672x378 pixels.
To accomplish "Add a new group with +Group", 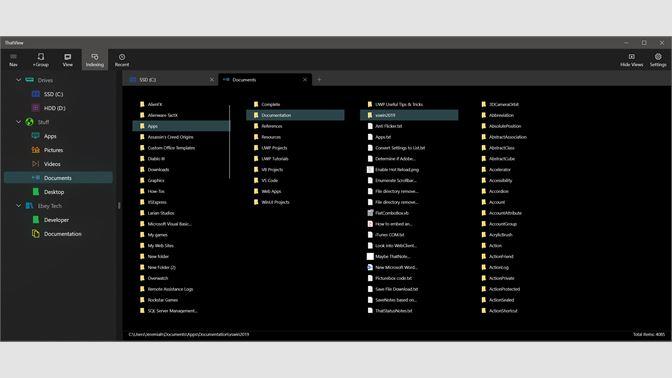I will [x=41, y=60].
